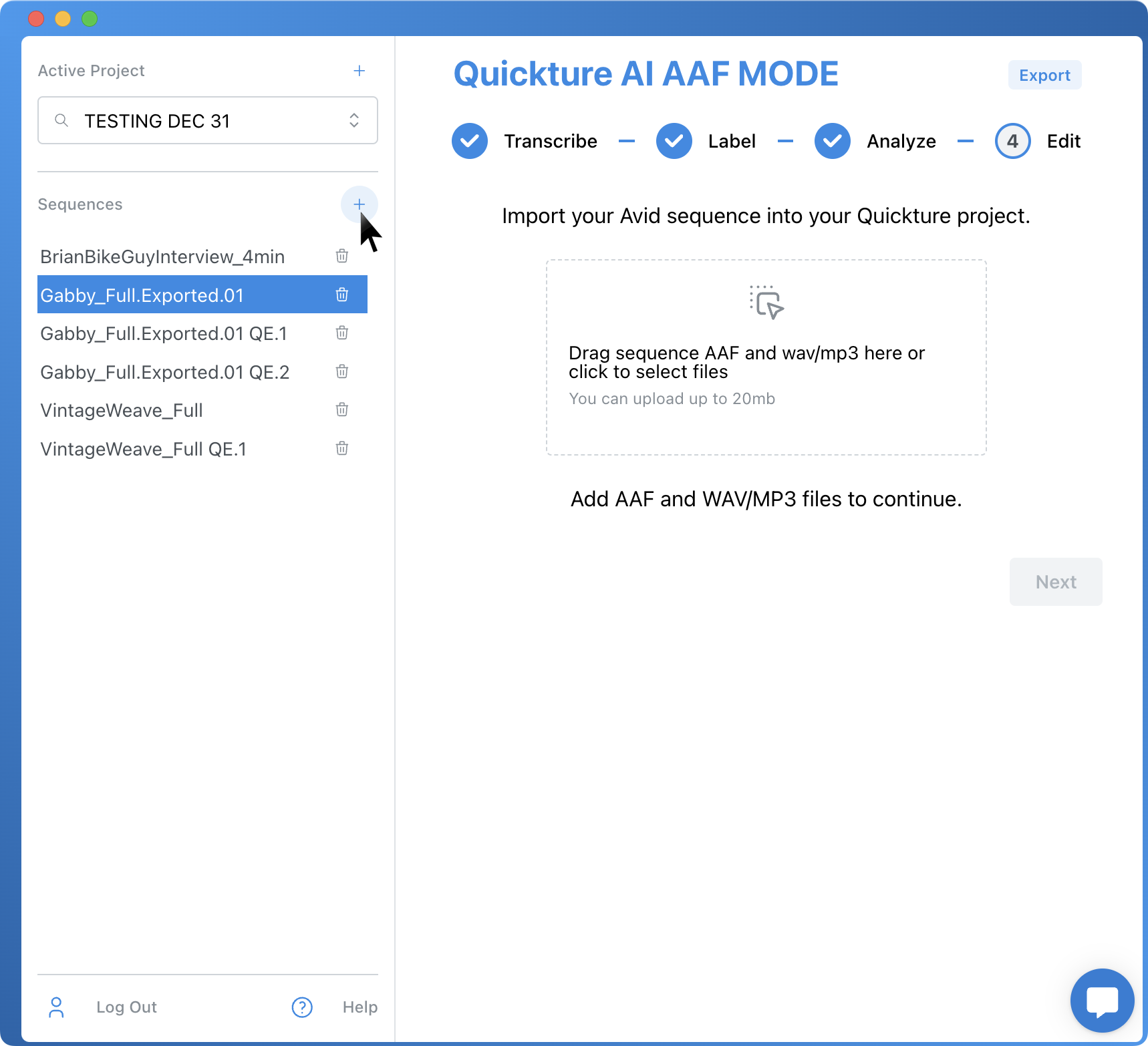Go to the Label step checkmark
1148x1046 pixels.
[x=674, y=141]
